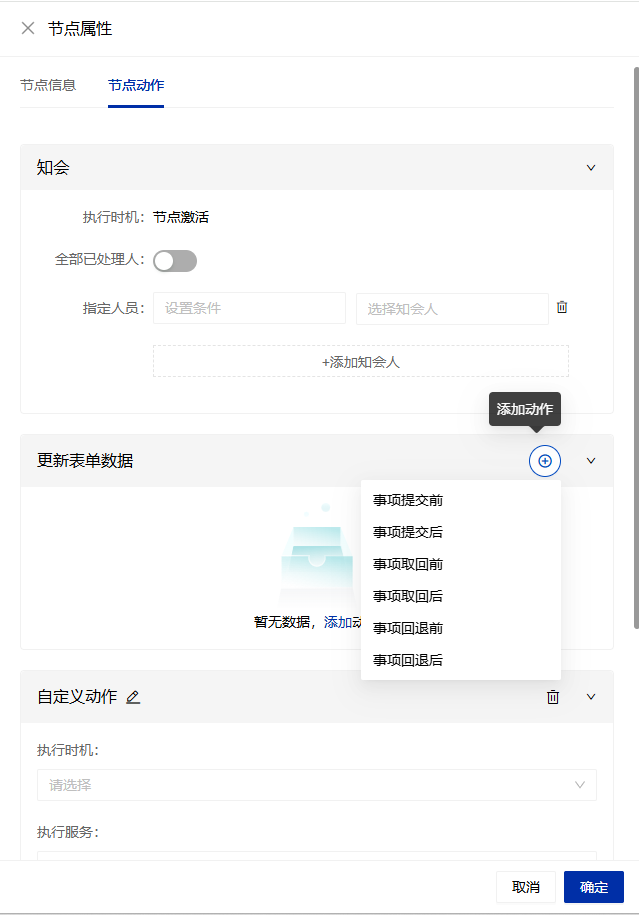
Task: Select the 节点动作 tab
Action: [x=136, y=85]
